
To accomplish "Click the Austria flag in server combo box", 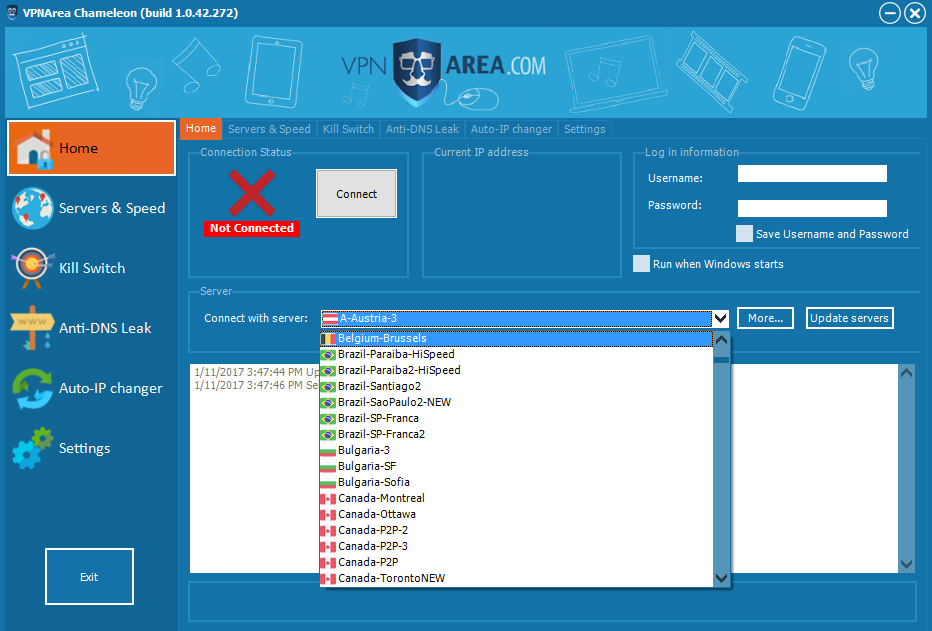I will tap(330, 318).
